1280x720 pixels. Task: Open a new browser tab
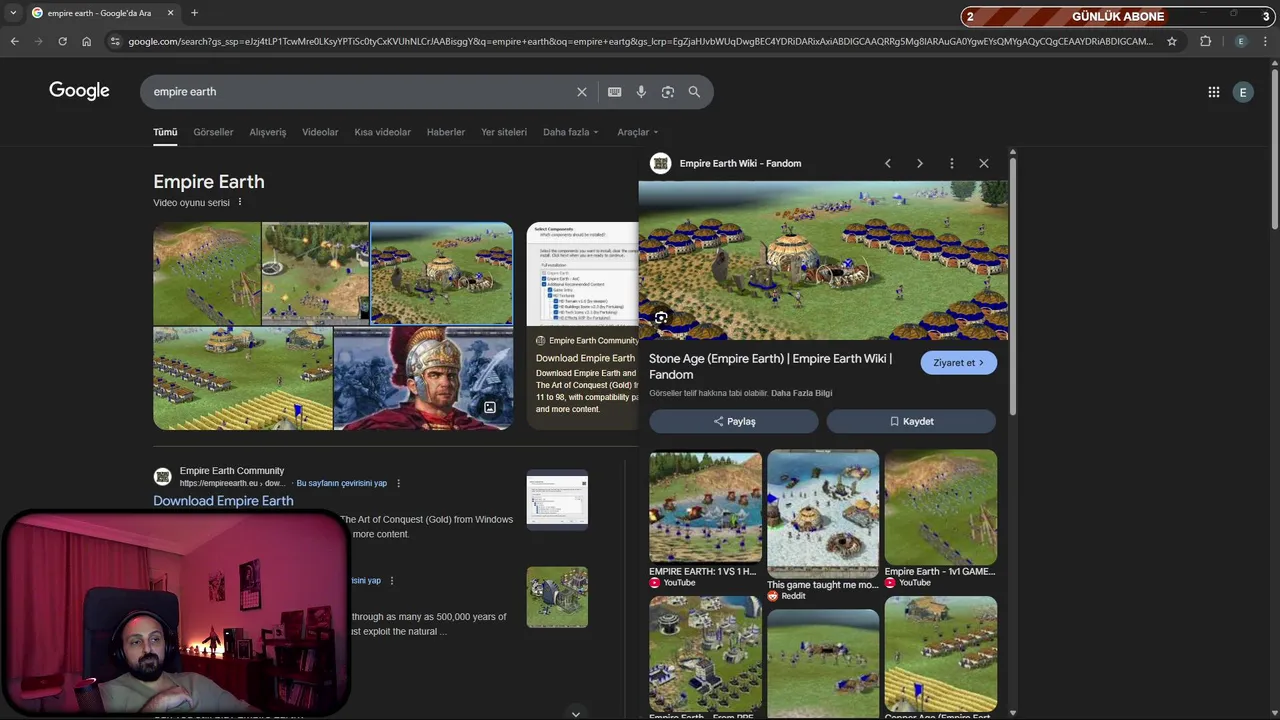coord(194,13)
